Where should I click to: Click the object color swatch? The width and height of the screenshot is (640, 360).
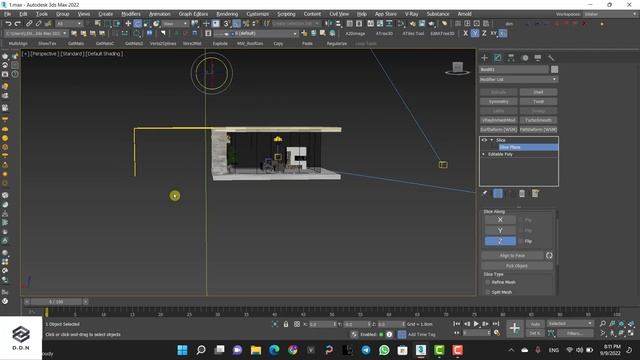tap(554, 69)
